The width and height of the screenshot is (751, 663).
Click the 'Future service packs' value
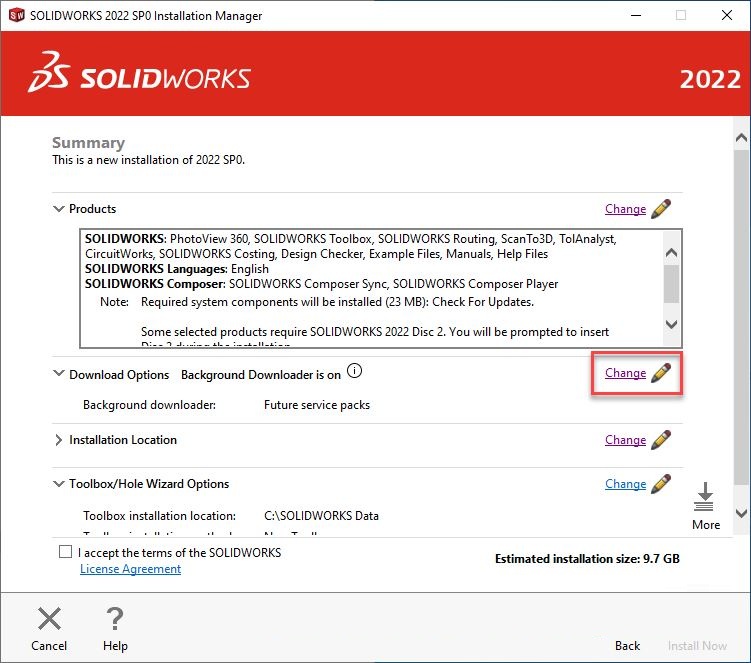317,405
